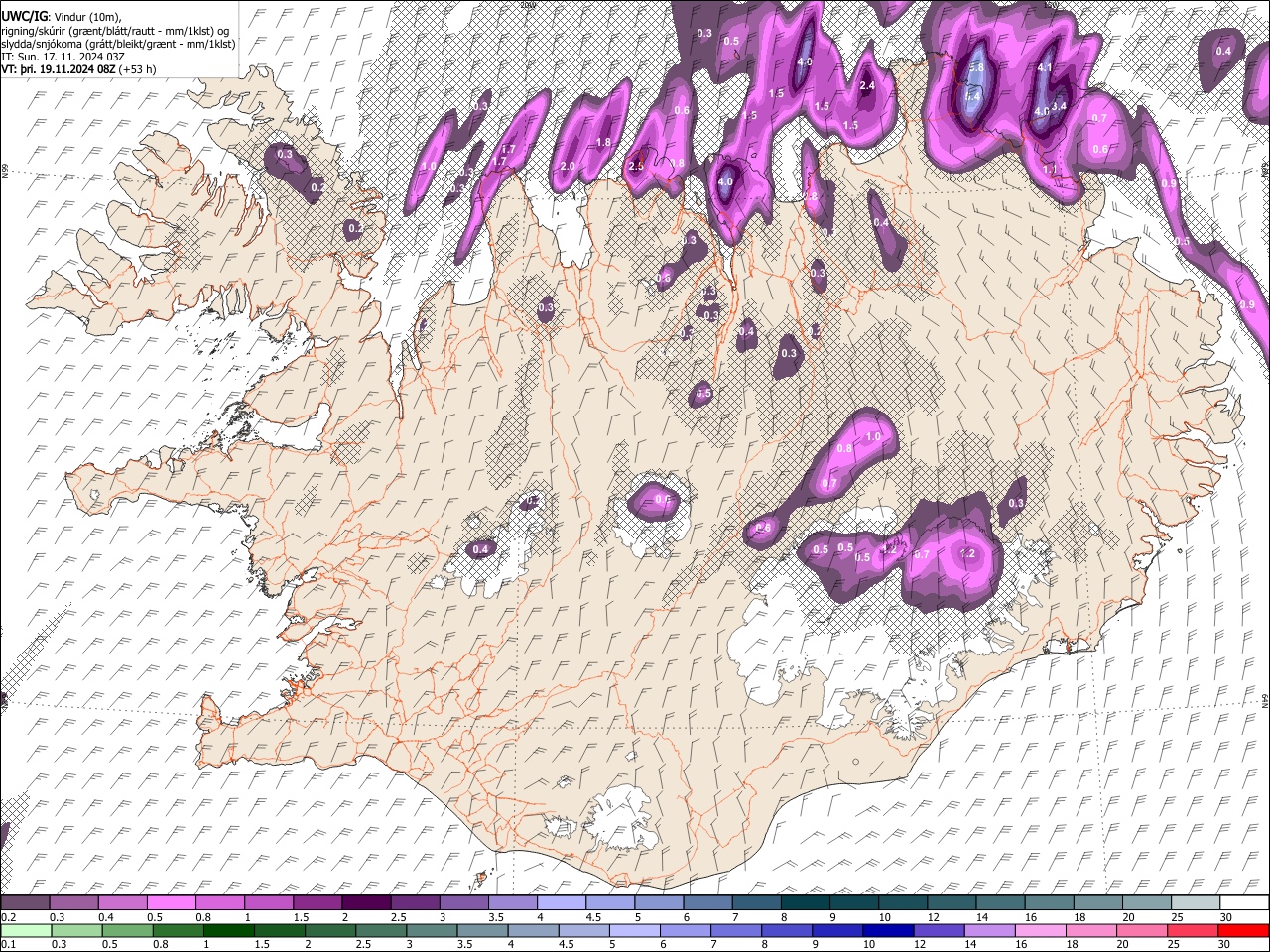Click the '0.1' label in the lower legend
Screen dimensions: 1270x952
click(x=7, y=943)
